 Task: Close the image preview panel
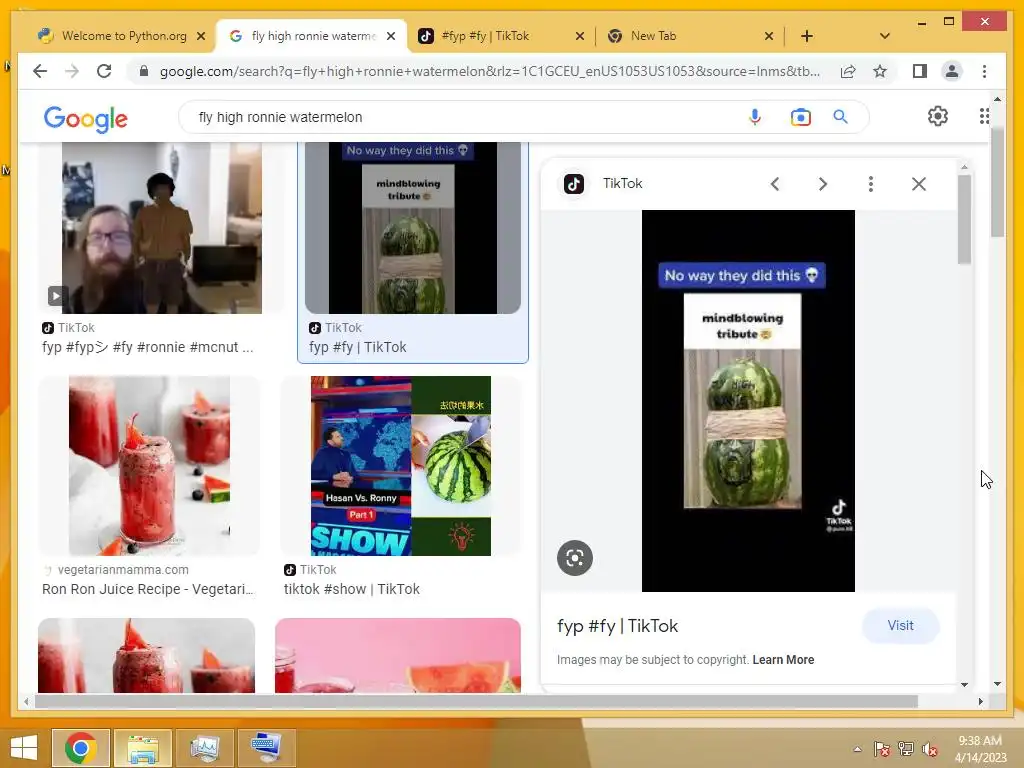click(x=919, y=184)
